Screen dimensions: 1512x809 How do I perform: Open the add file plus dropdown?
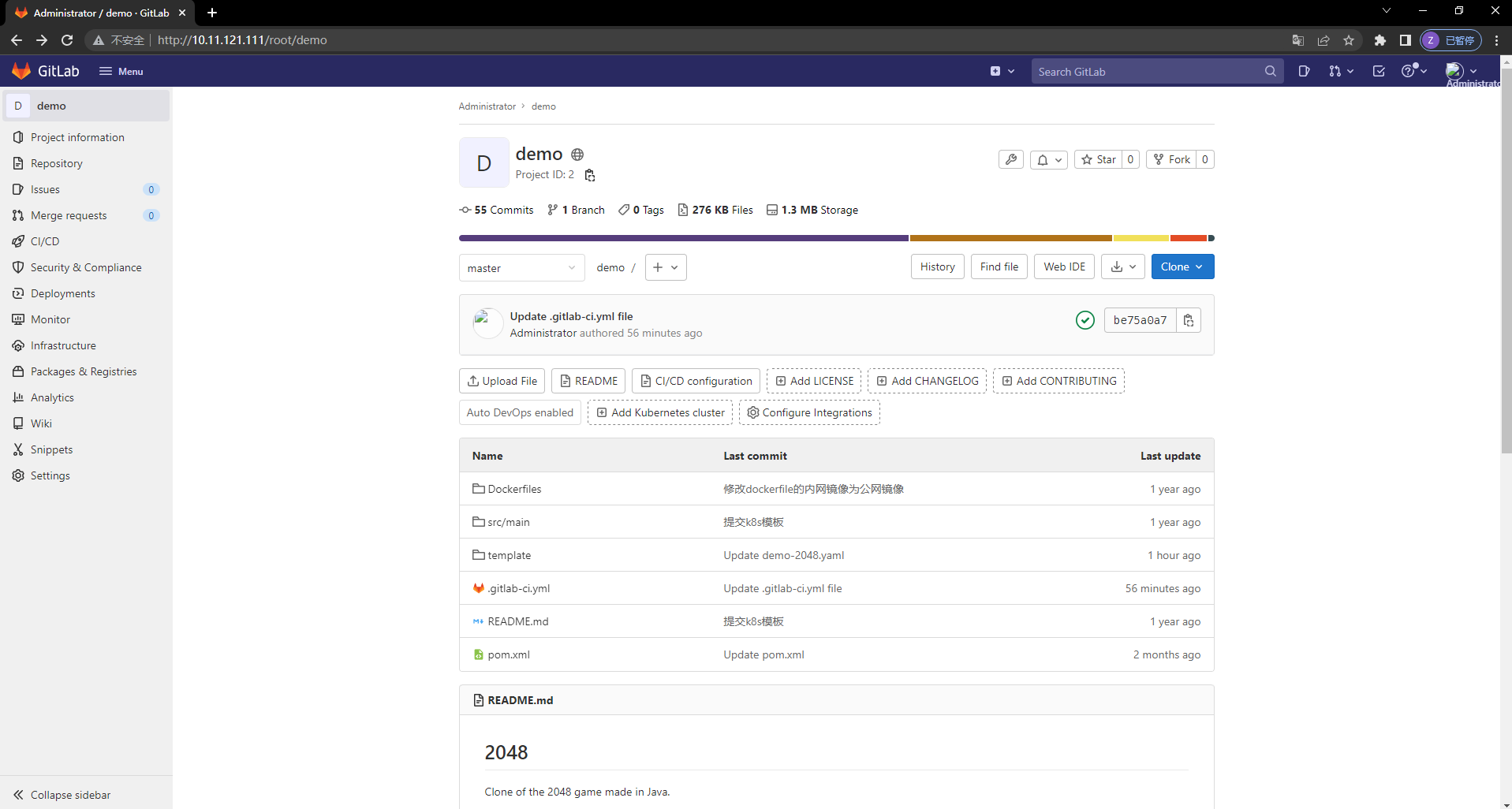tap(666, 267)
